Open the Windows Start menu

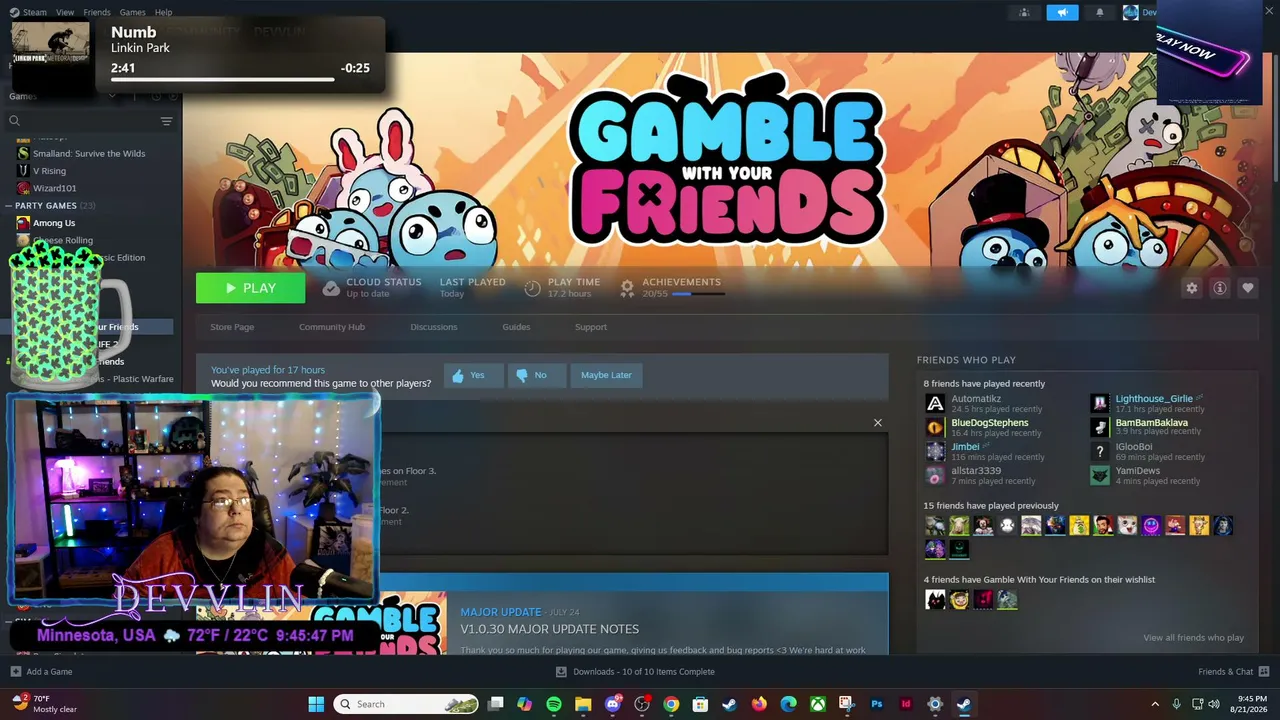(x=316, y=704)
